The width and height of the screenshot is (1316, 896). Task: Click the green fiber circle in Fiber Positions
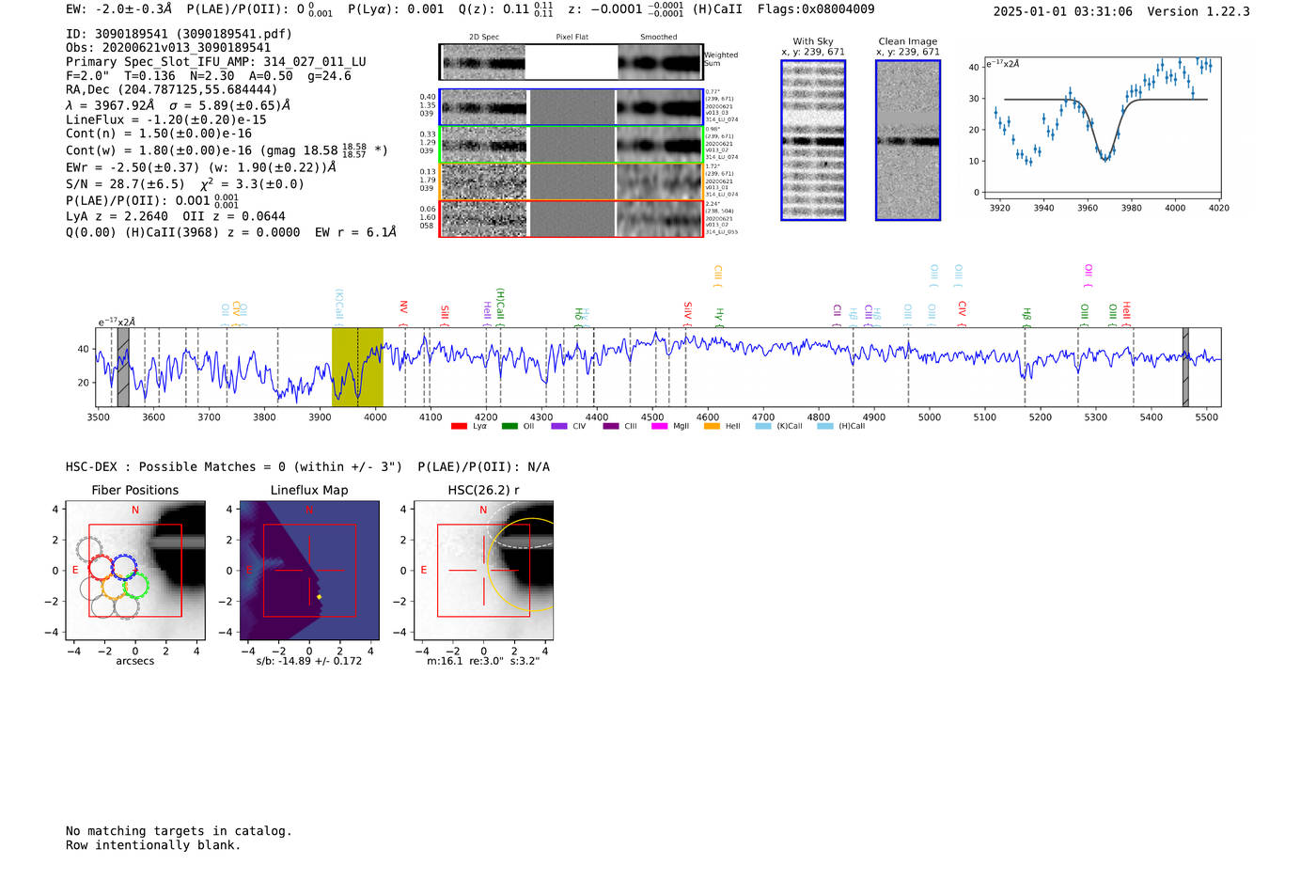click(x=136, y=587)
